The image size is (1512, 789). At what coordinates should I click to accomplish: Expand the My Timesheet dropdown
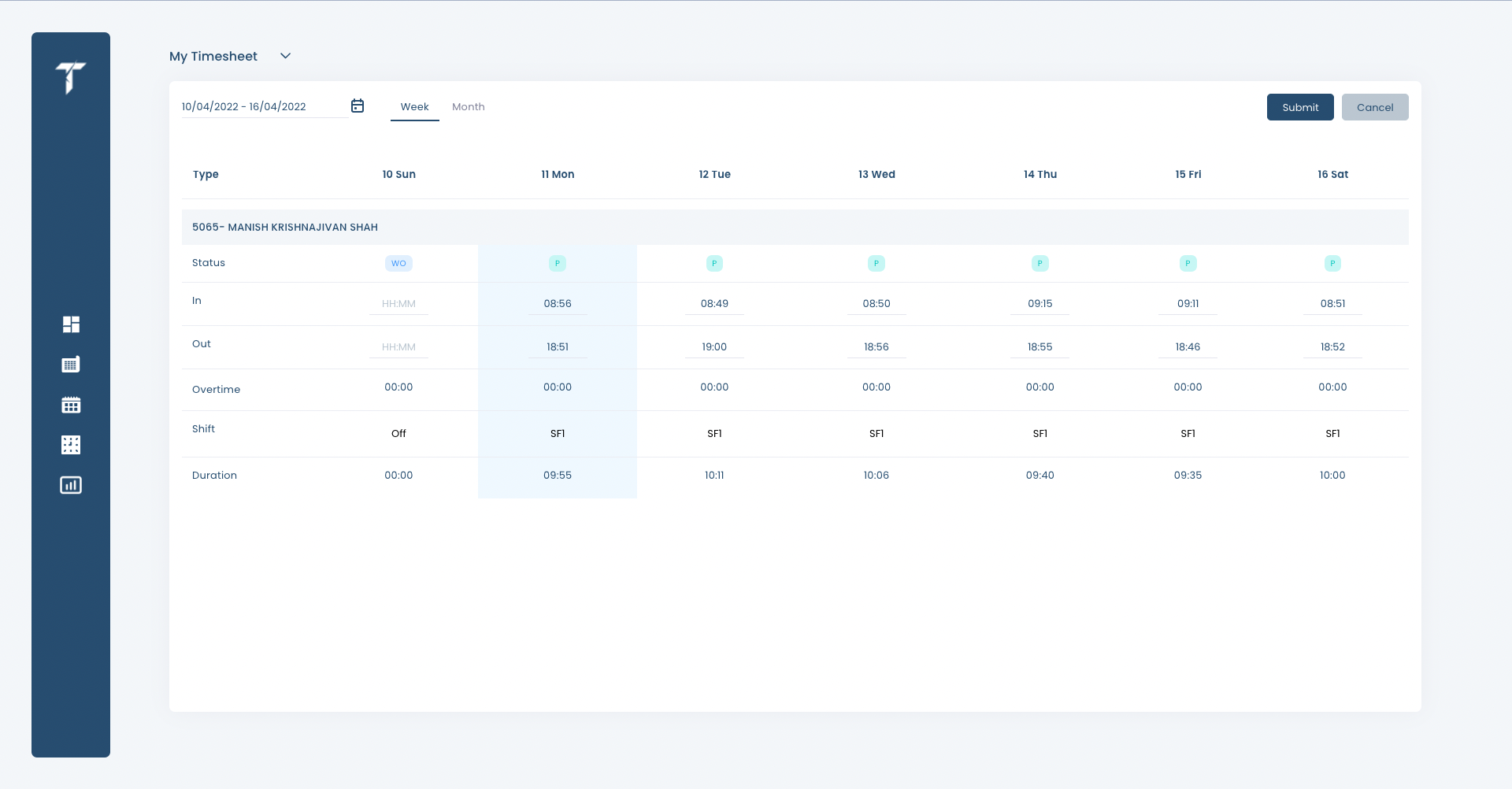point(285,55)
